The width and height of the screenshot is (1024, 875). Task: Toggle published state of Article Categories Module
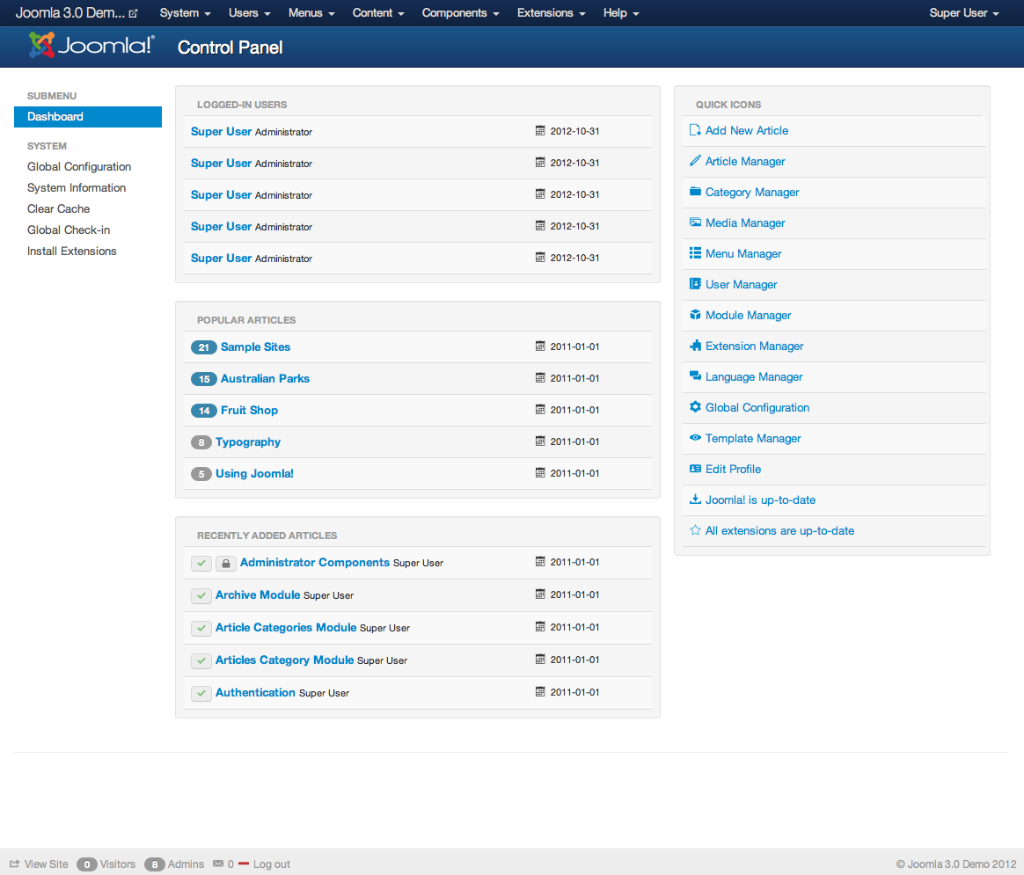coord(201,628)
